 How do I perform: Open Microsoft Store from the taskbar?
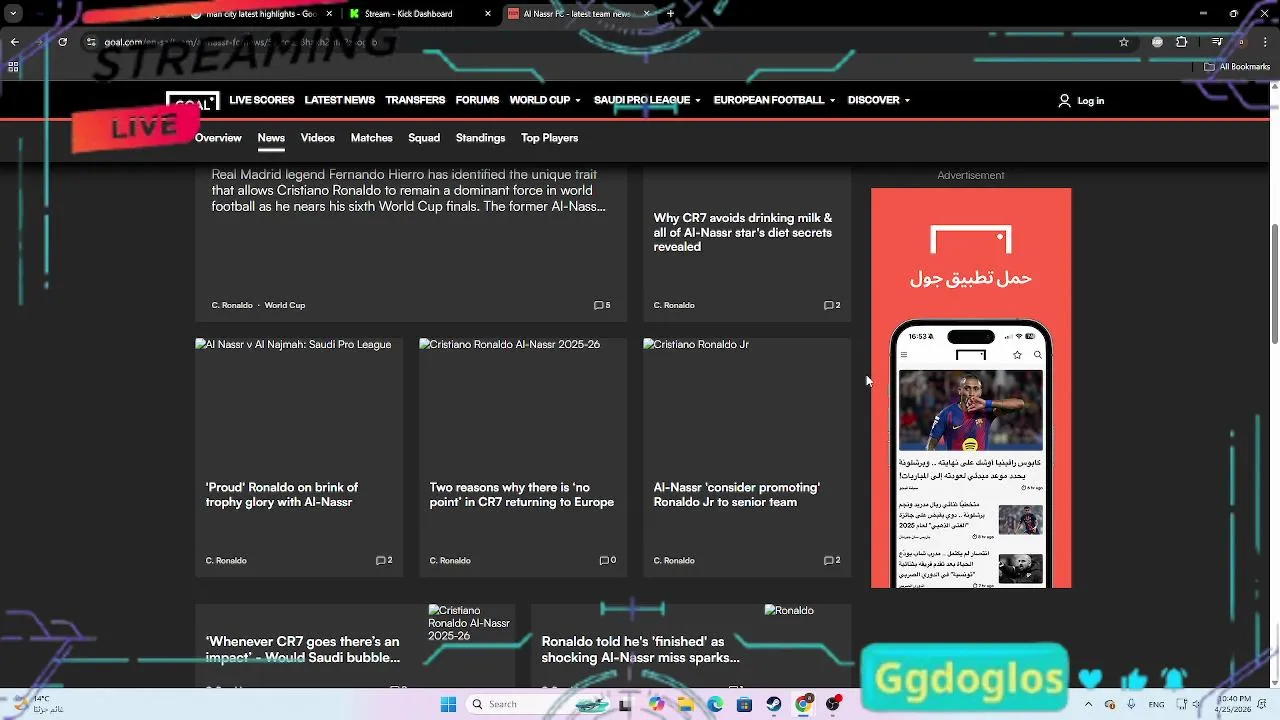tap(744, 704)
